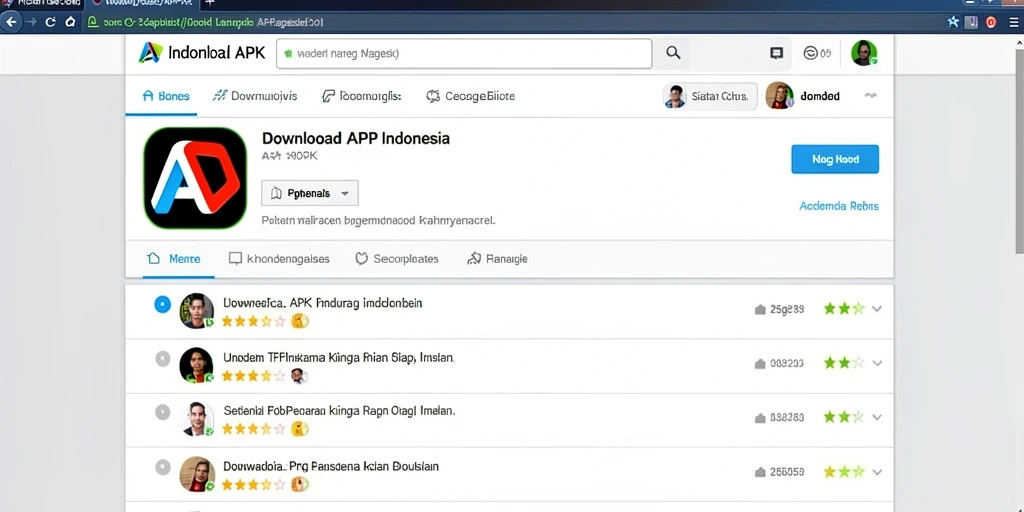1024x512 pixels.
Task: Open the profile avatar in header
Action: tap(864, 53)
